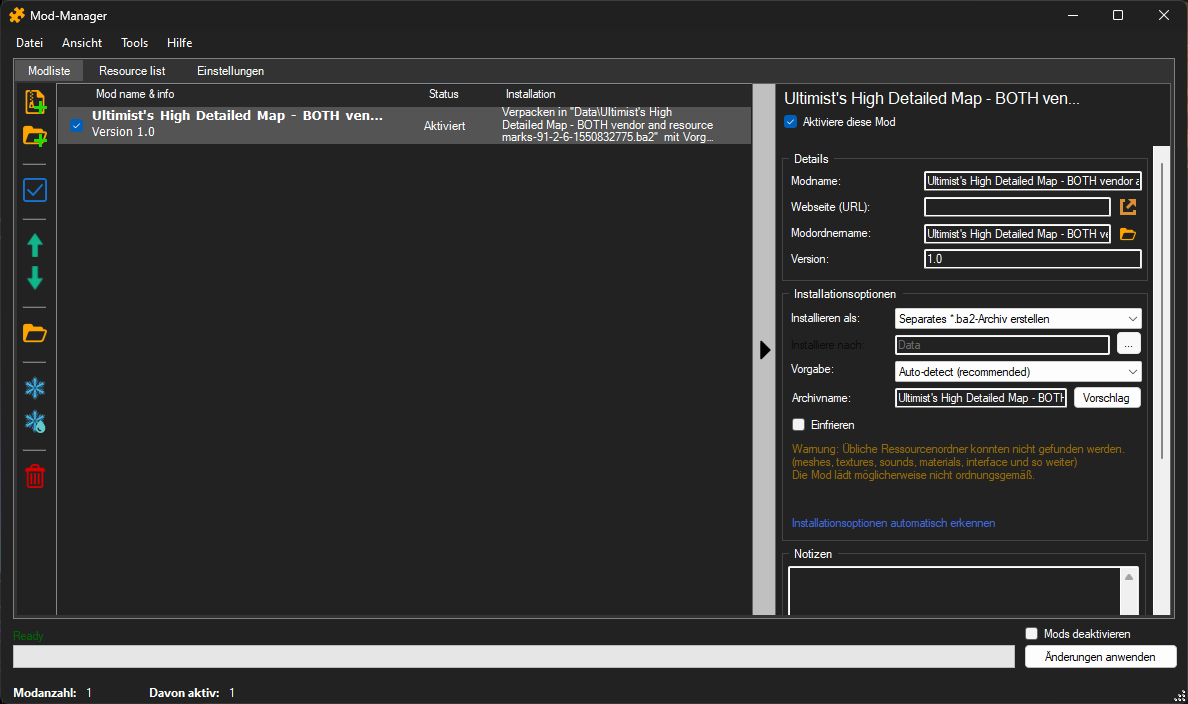Click 'Installationsoptionen automatisch erkennen' link

893,524
